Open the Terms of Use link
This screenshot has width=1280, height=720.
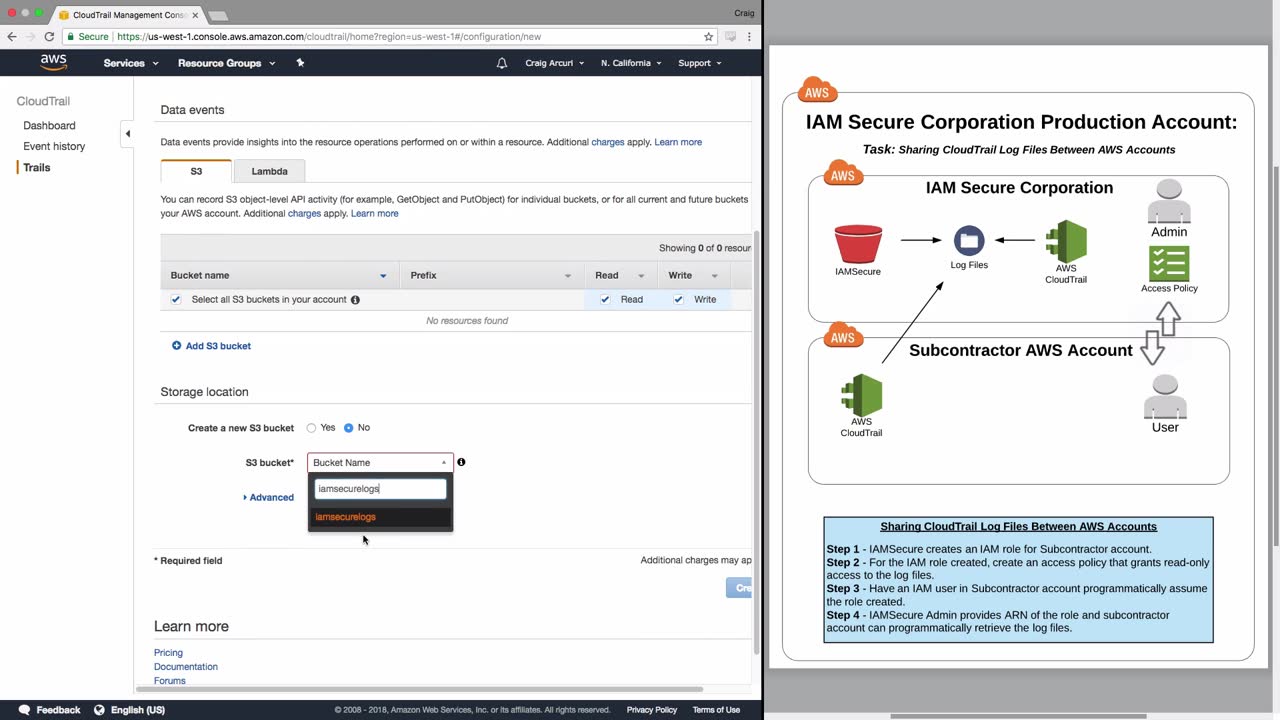[716, 710]
